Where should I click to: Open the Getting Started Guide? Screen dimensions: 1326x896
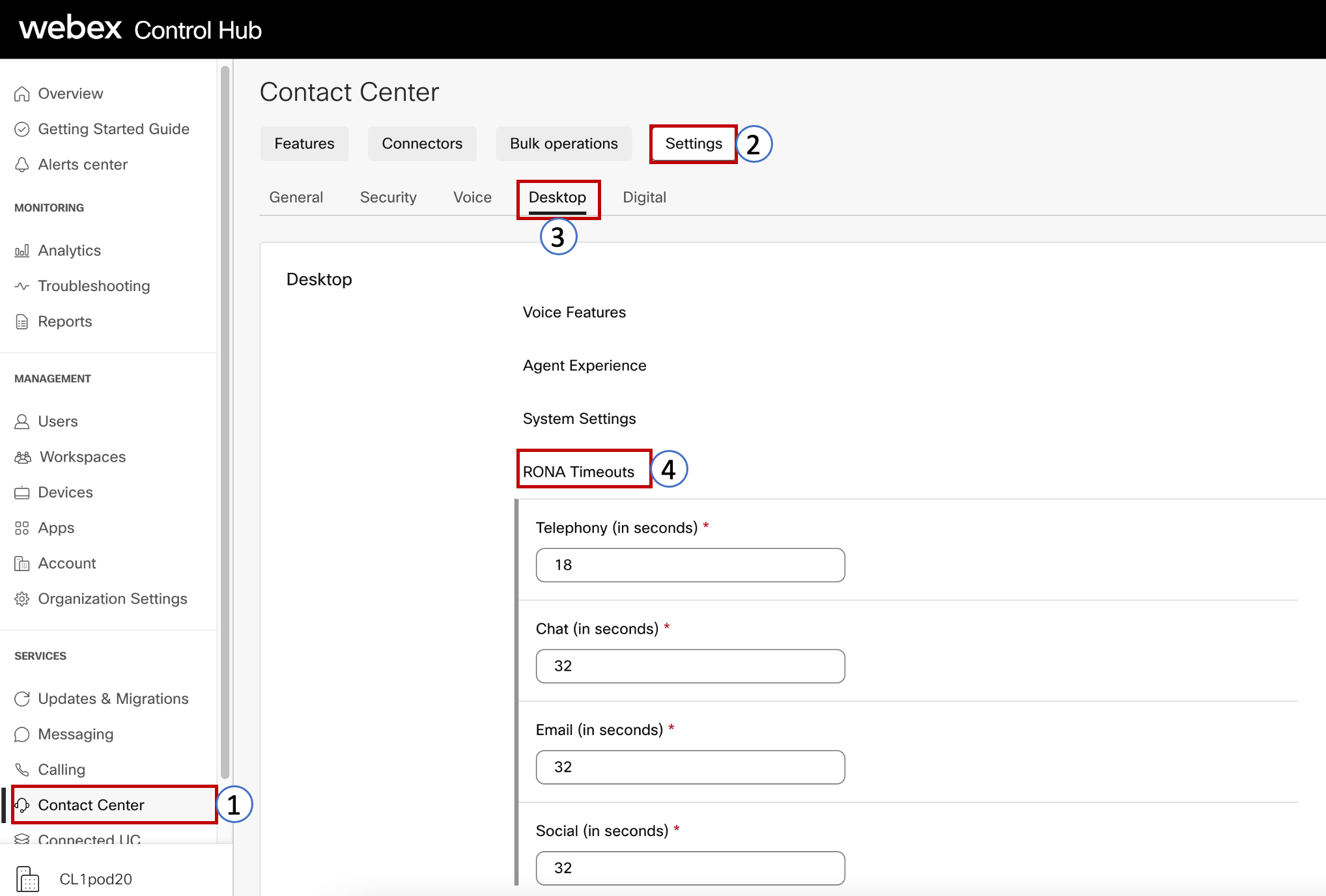coord(114,129)
